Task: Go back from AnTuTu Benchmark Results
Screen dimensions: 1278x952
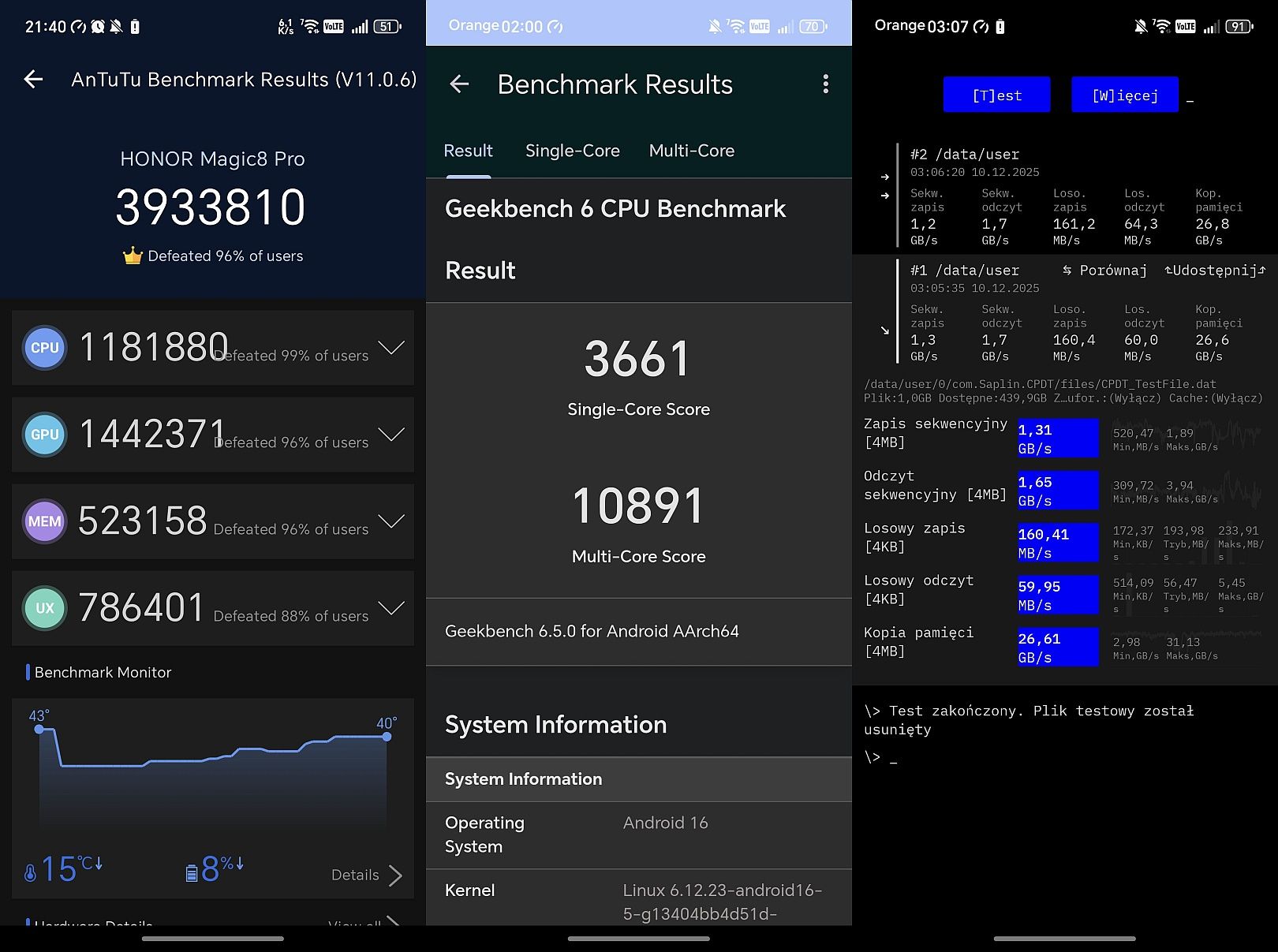Action: [x=33, y=79]
